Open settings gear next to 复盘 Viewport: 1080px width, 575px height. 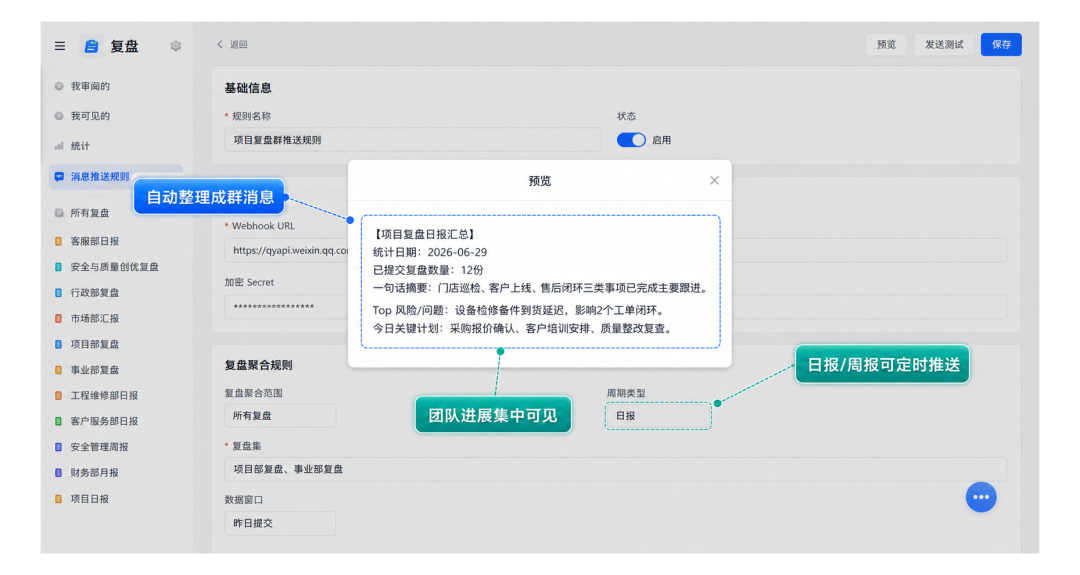tap(176, 46)
